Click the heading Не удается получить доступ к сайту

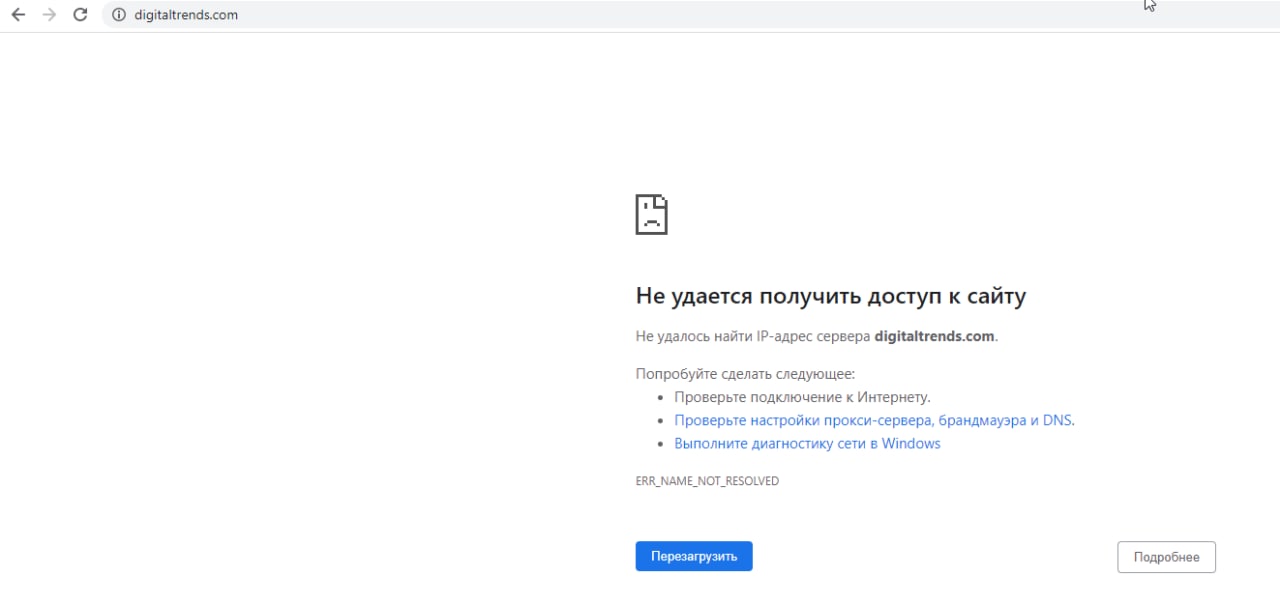(x=831, y=296)
